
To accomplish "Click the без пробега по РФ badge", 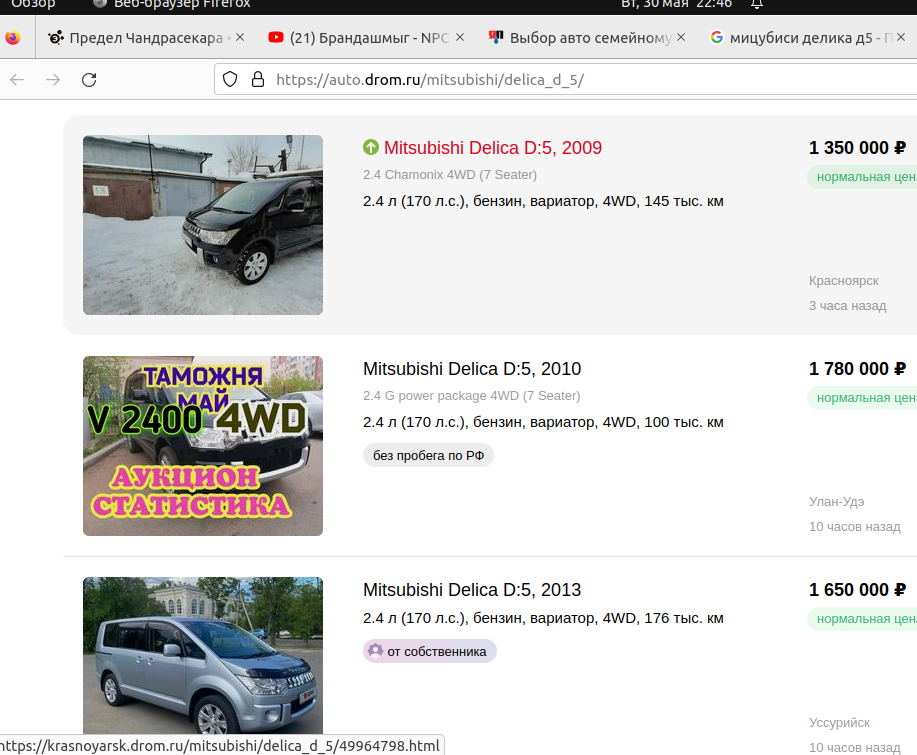I will coord(429,456).
